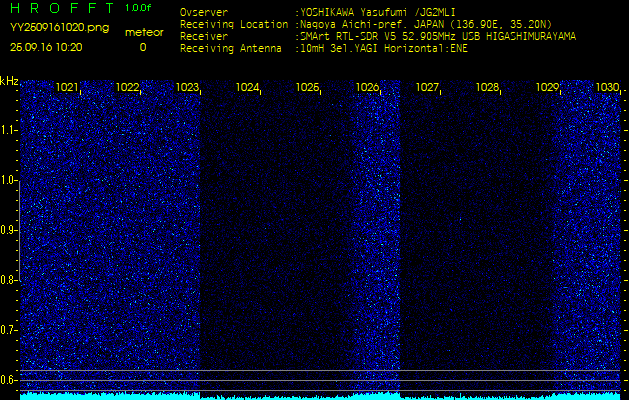
Task: Click the 1027 time marker
Action: coord(427,87)
